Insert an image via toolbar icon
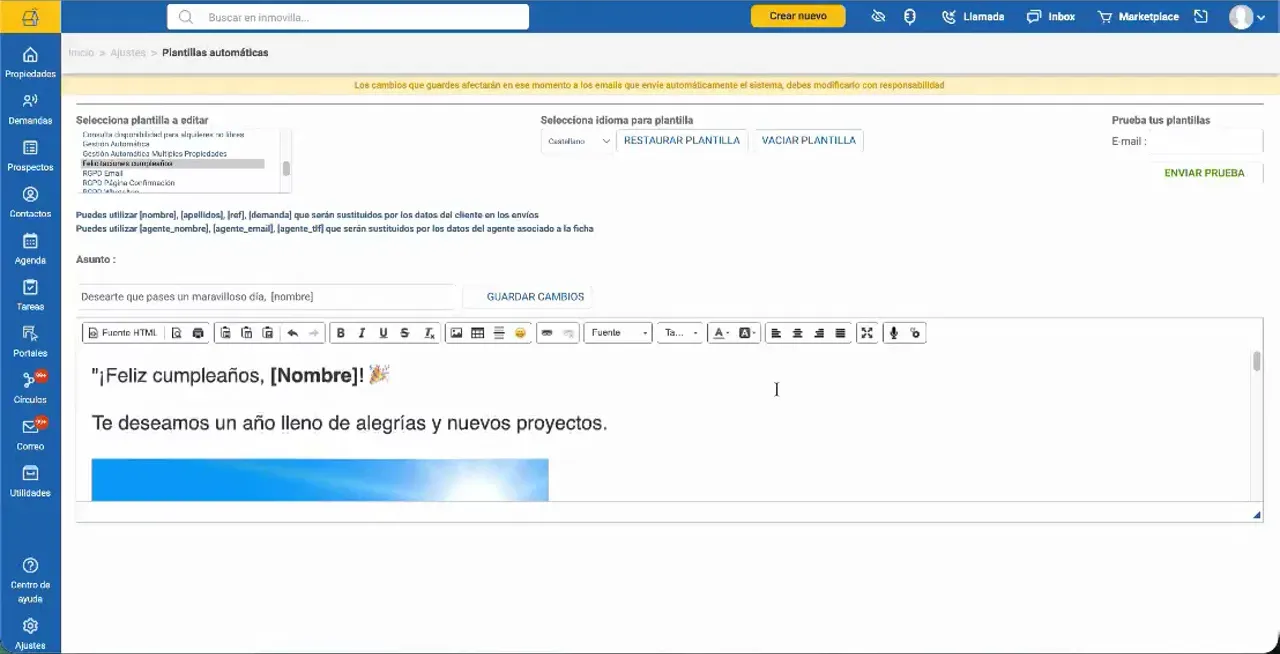 456,333
